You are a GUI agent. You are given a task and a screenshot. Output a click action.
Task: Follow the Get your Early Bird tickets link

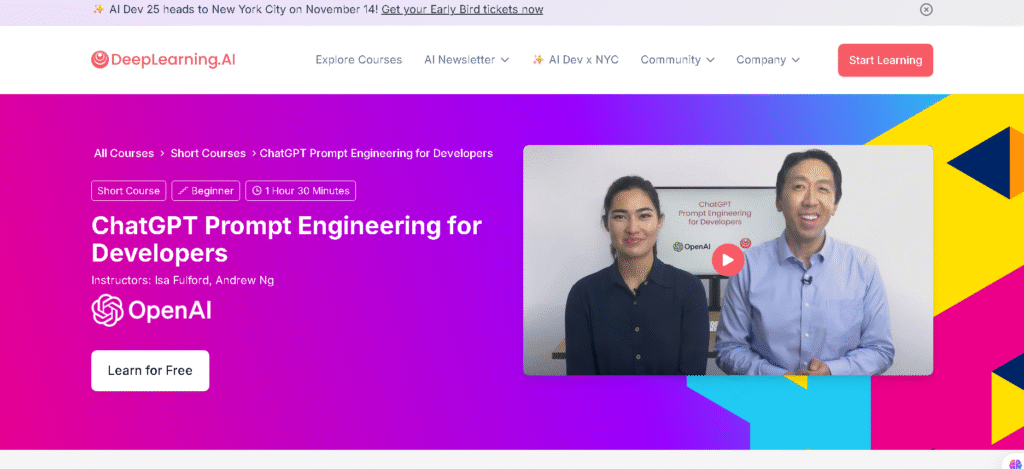(462, 10)
